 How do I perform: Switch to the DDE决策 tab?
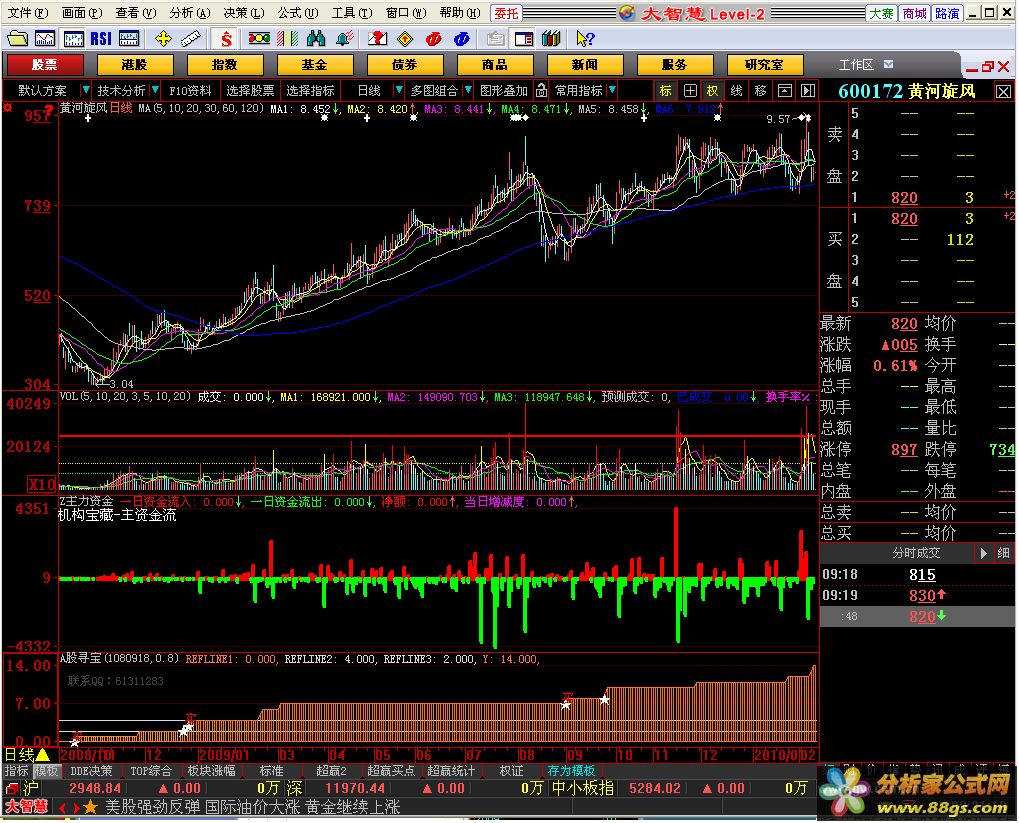90,771
